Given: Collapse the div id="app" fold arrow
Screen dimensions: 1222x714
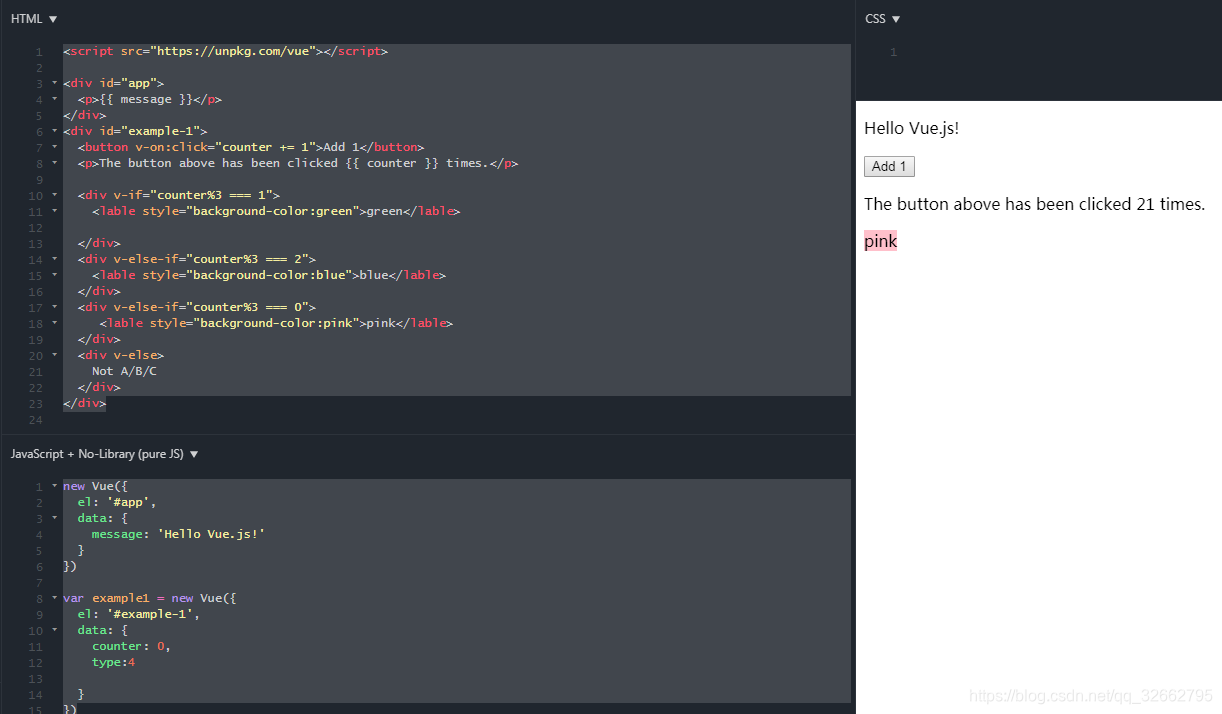Looking at the screenshot, I should point(54,83).
